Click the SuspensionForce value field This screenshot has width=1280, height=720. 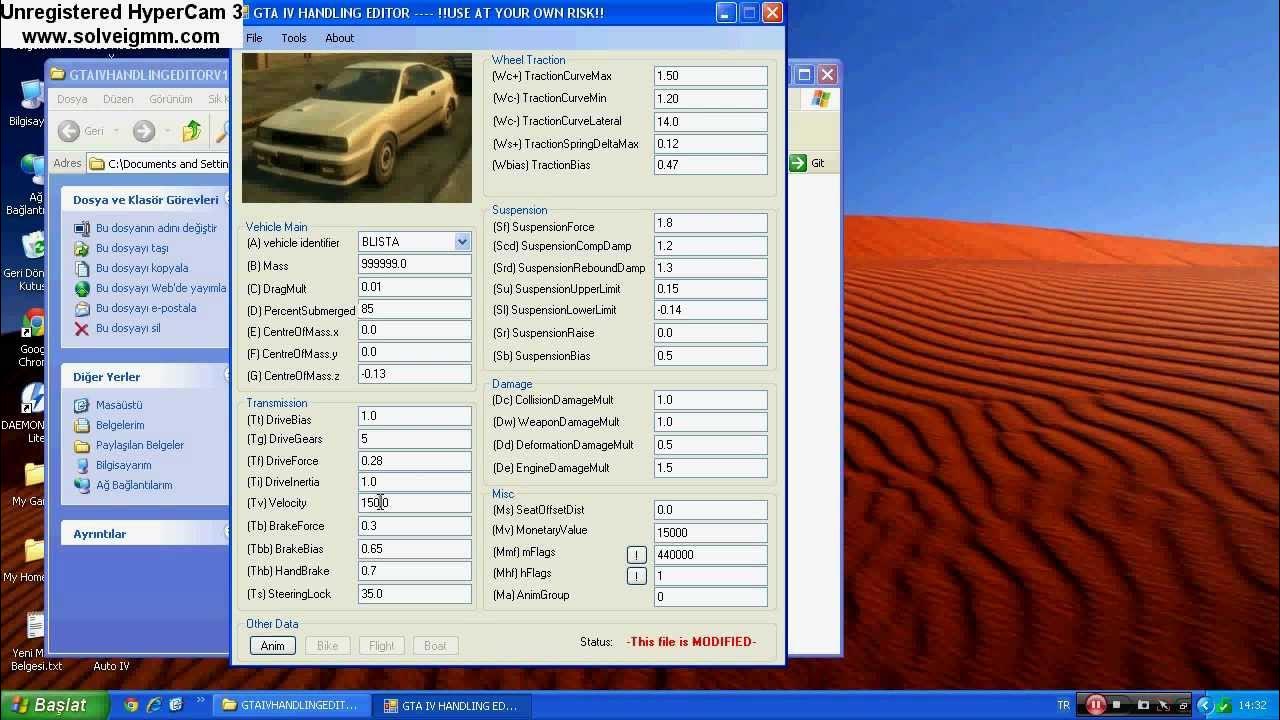coord(711,224)
